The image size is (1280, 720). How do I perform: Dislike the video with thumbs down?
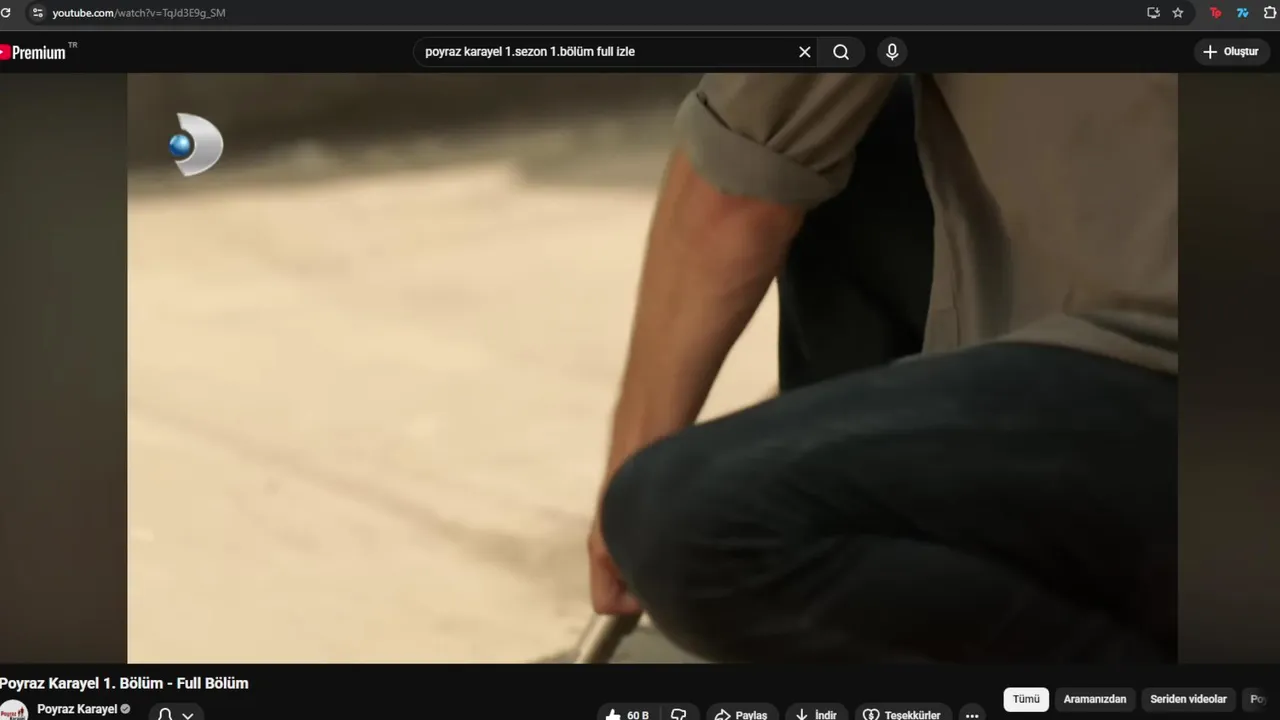point(679,714)
